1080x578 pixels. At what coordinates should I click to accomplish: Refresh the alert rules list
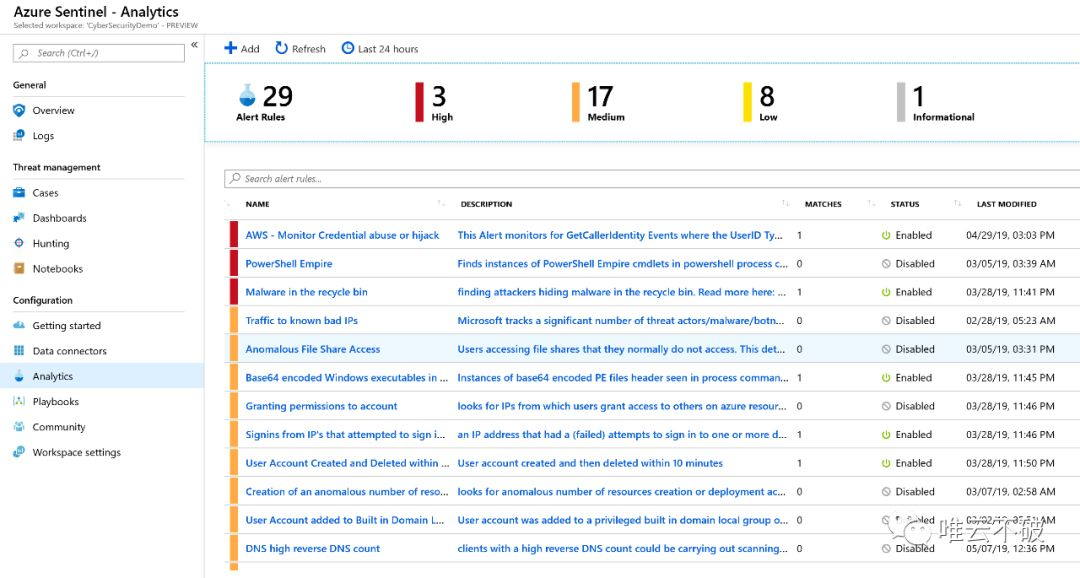(x=300, y=49)
